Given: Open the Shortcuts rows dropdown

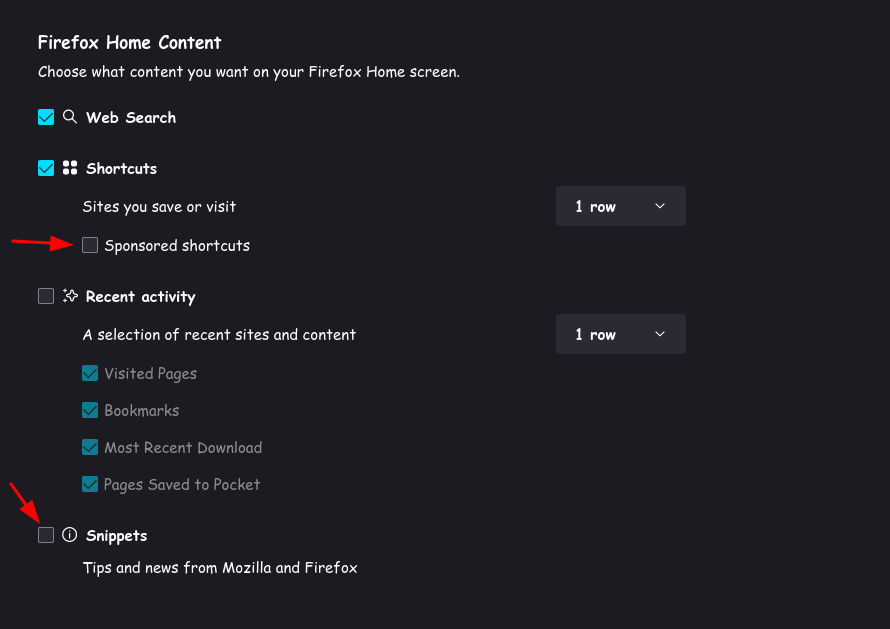Looking at the screenshot, I should click(620, 206).
